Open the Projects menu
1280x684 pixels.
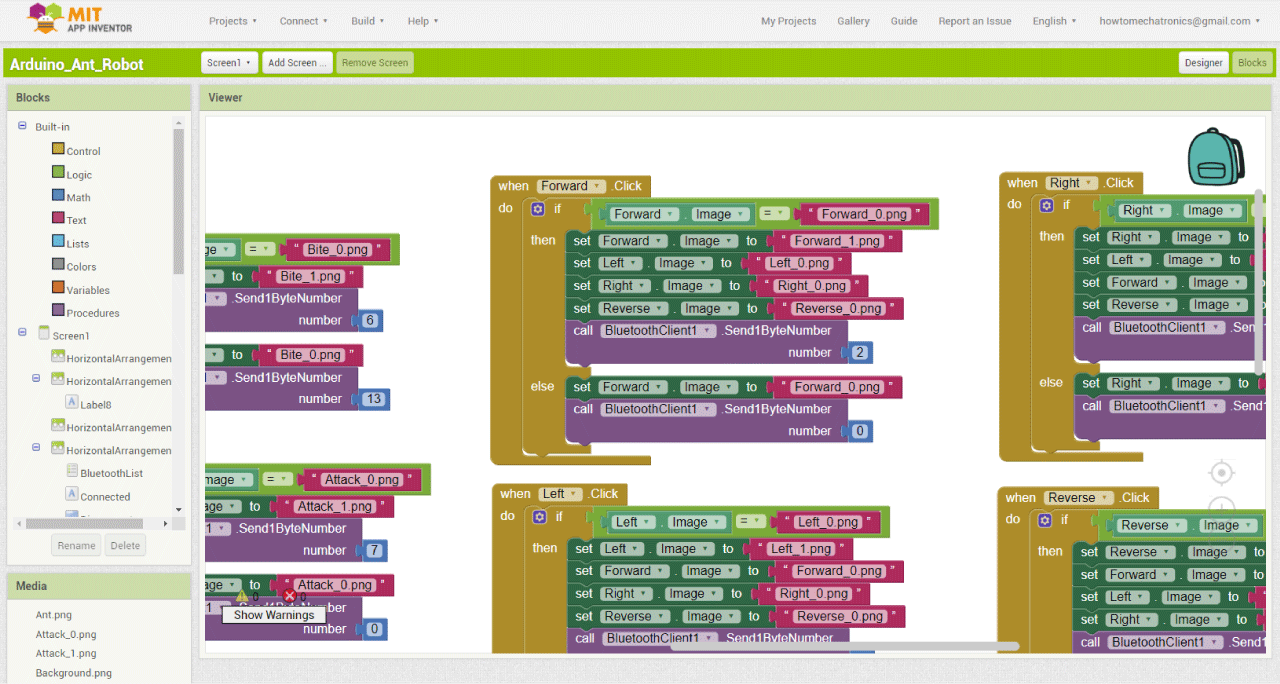tap(232, 21)
